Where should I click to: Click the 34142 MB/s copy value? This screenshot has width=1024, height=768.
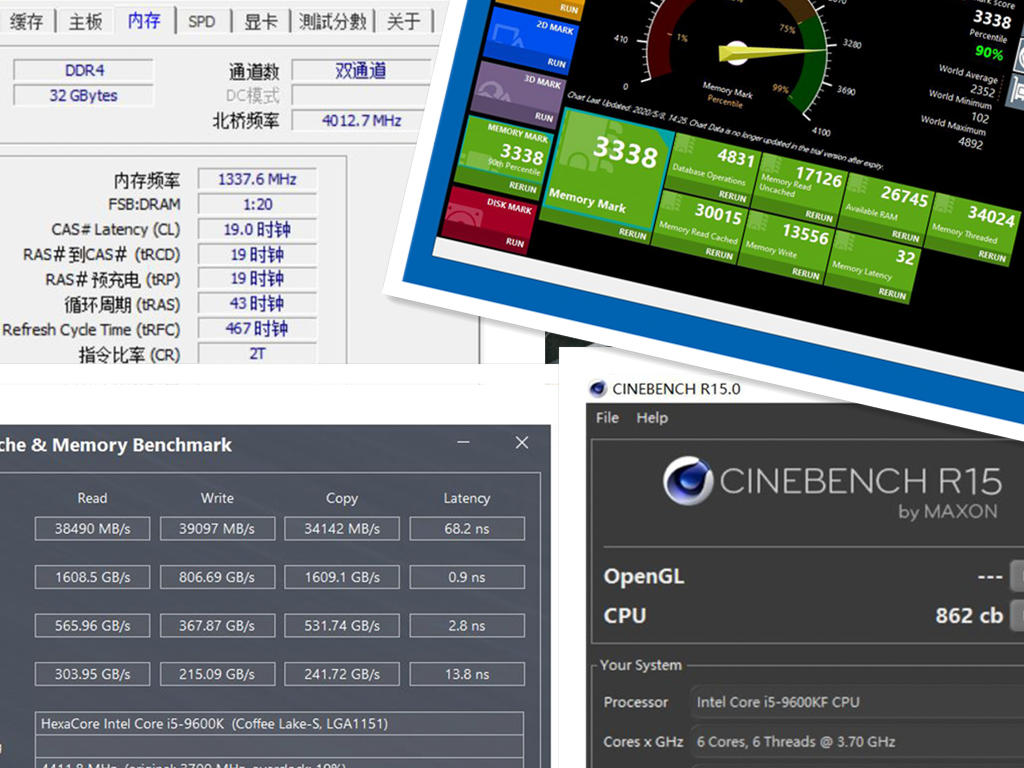pos(342,528)
